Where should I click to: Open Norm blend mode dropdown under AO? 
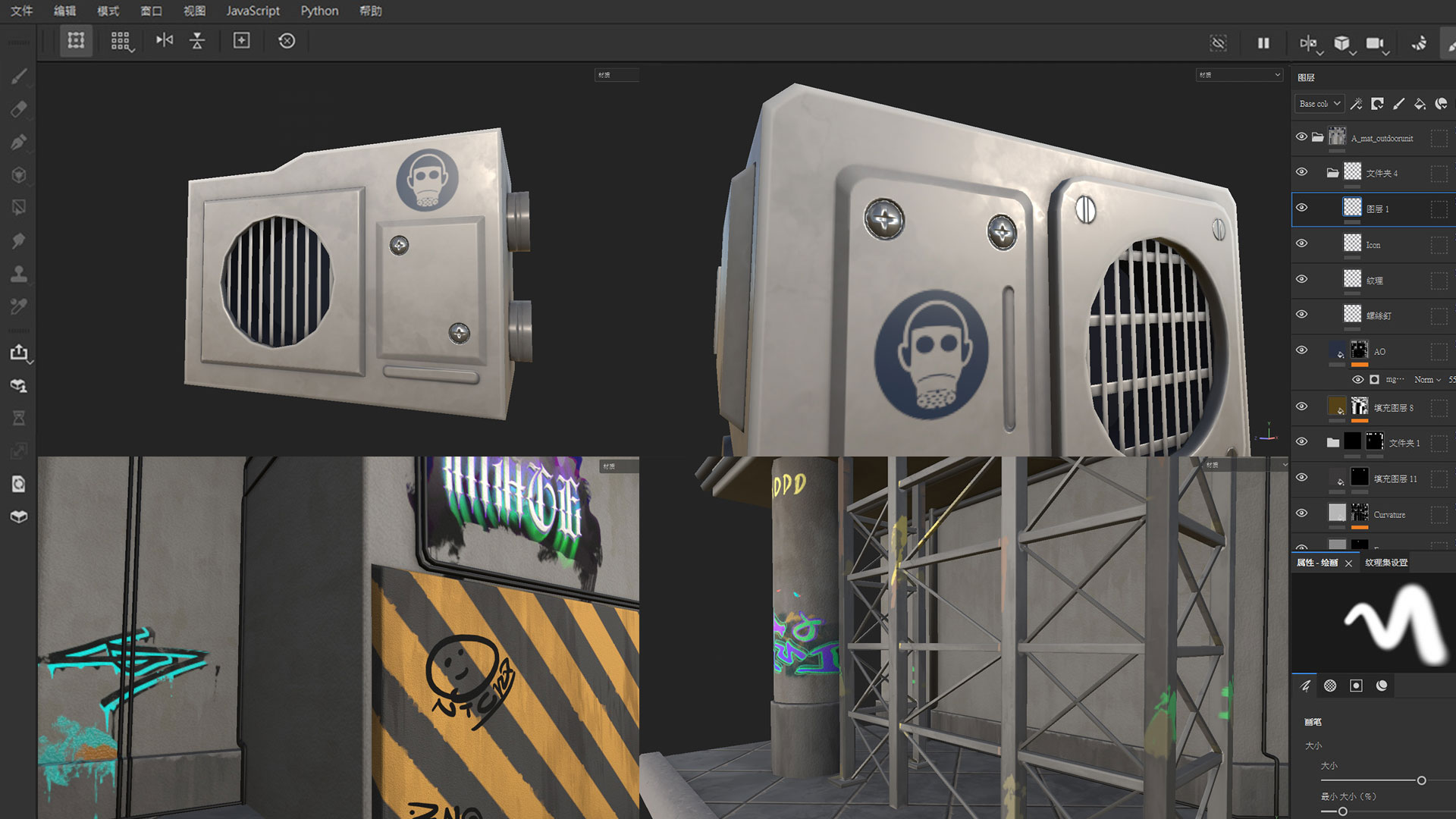pos(1427,380)
